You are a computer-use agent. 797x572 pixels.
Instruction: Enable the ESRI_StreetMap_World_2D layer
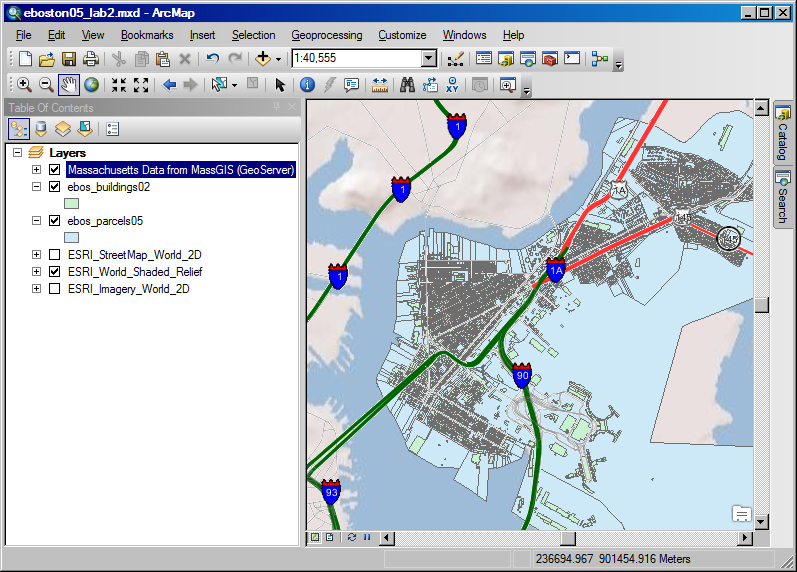tap(55, 255)
